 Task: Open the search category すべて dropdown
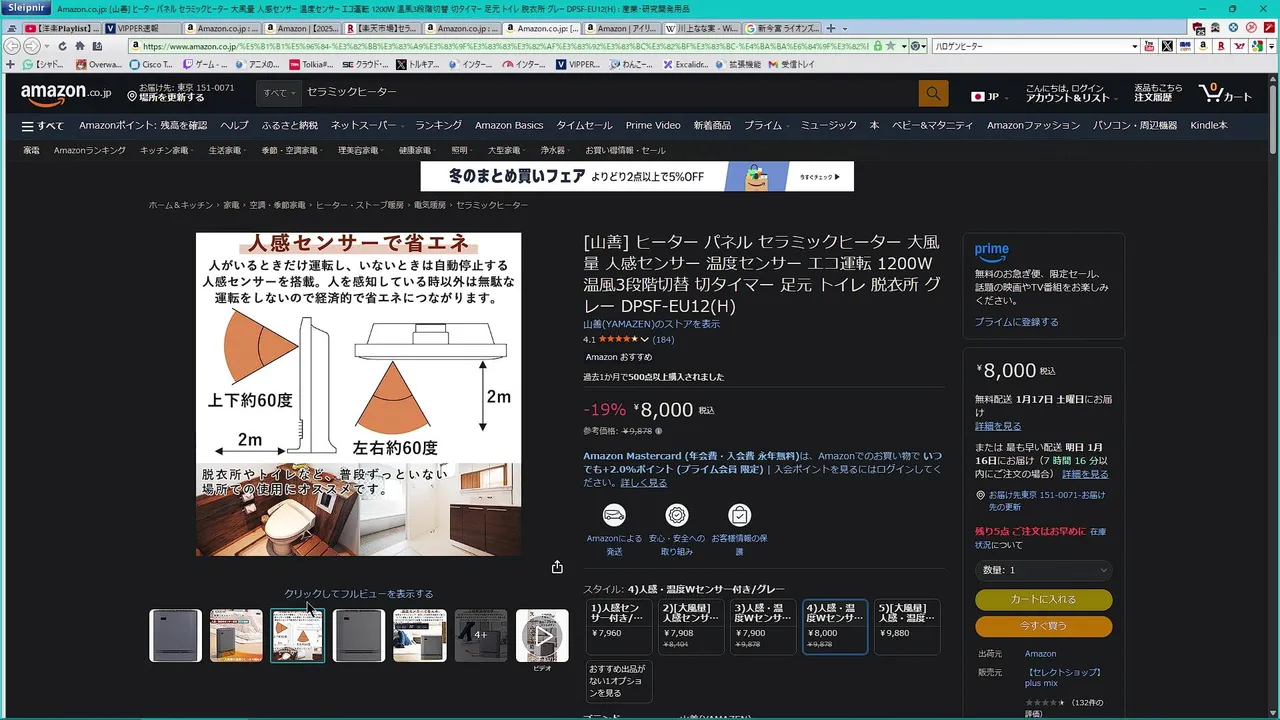tap(277, 93)
